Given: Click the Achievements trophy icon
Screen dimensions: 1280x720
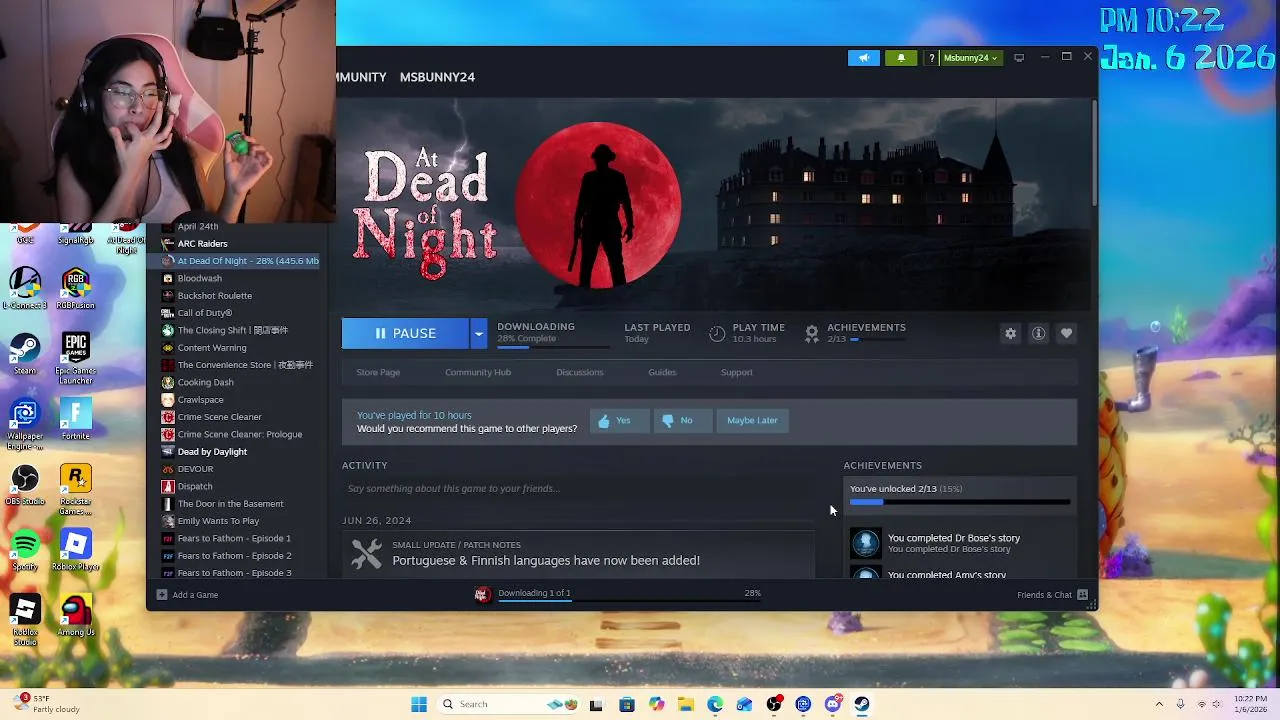Looking at the screenshot, I should [x=812, y=333].
